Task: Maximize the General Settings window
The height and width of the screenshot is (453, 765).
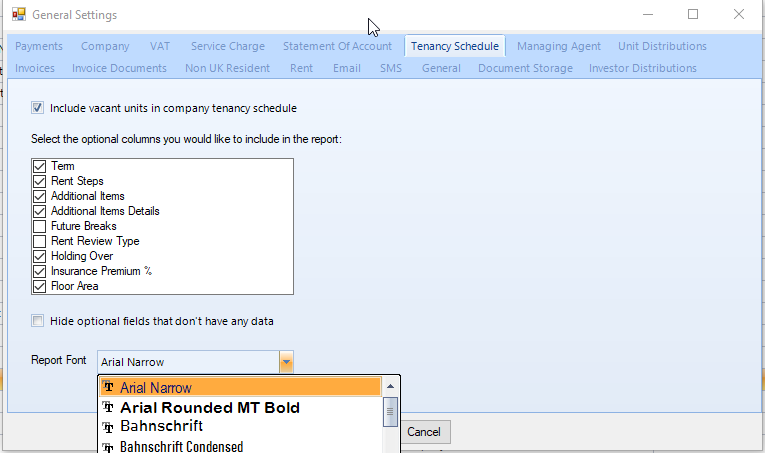Action: click(x=693, y=14)
